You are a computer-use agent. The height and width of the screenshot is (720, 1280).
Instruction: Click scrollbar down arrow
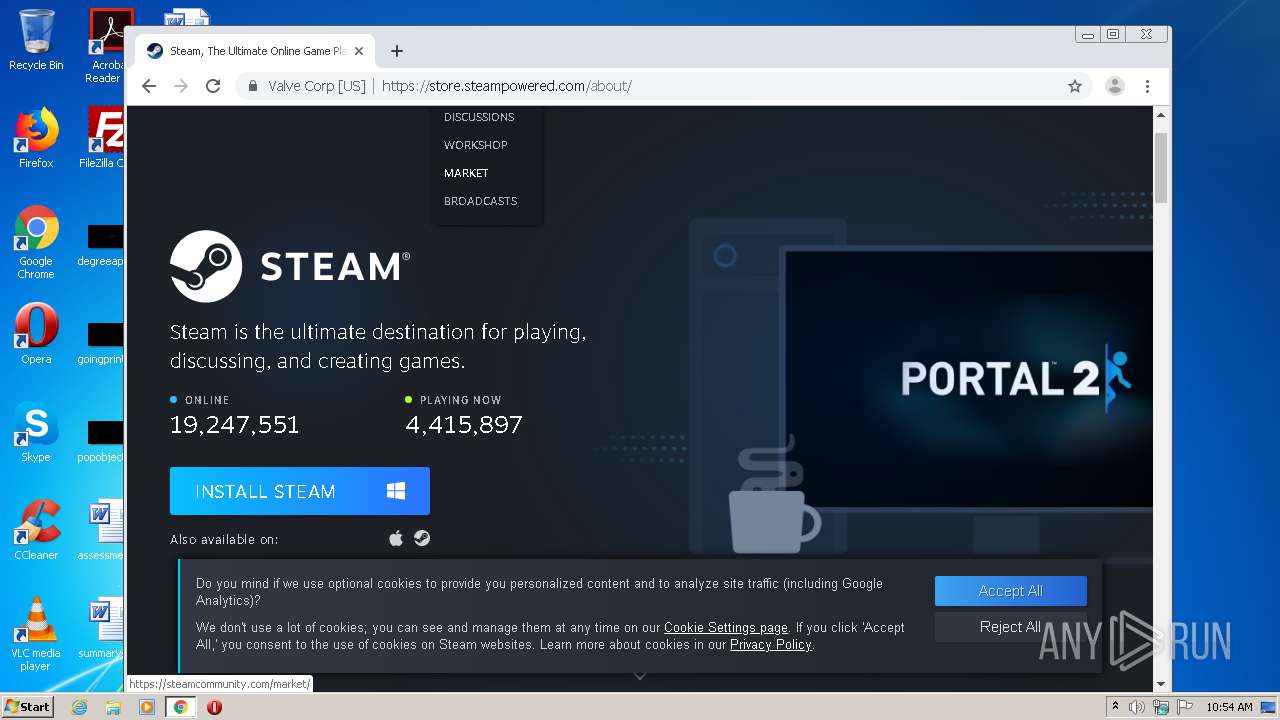(x=1161, y=684)
